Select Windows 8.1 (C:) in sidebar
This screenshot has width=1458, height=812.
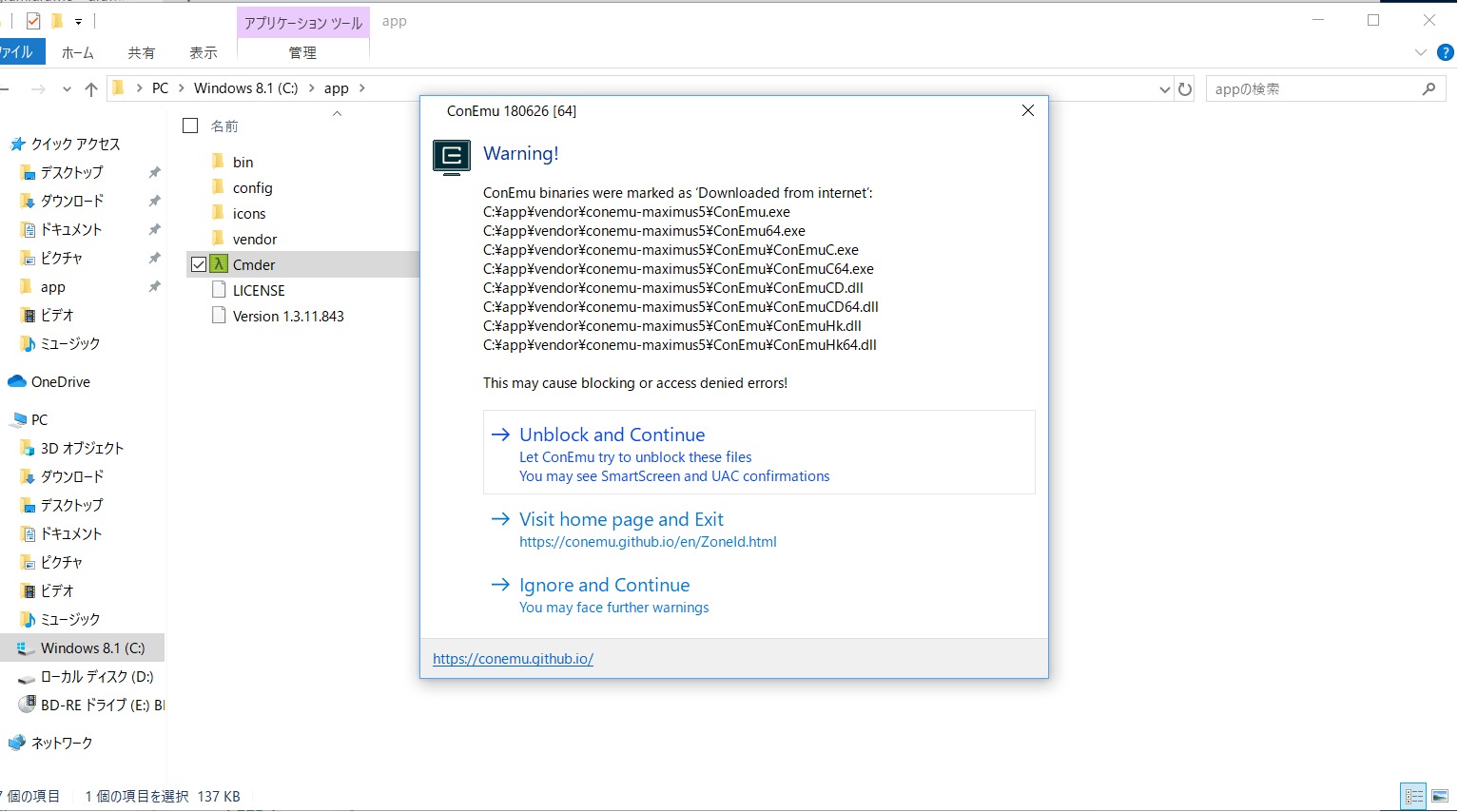tap(83, 648)
